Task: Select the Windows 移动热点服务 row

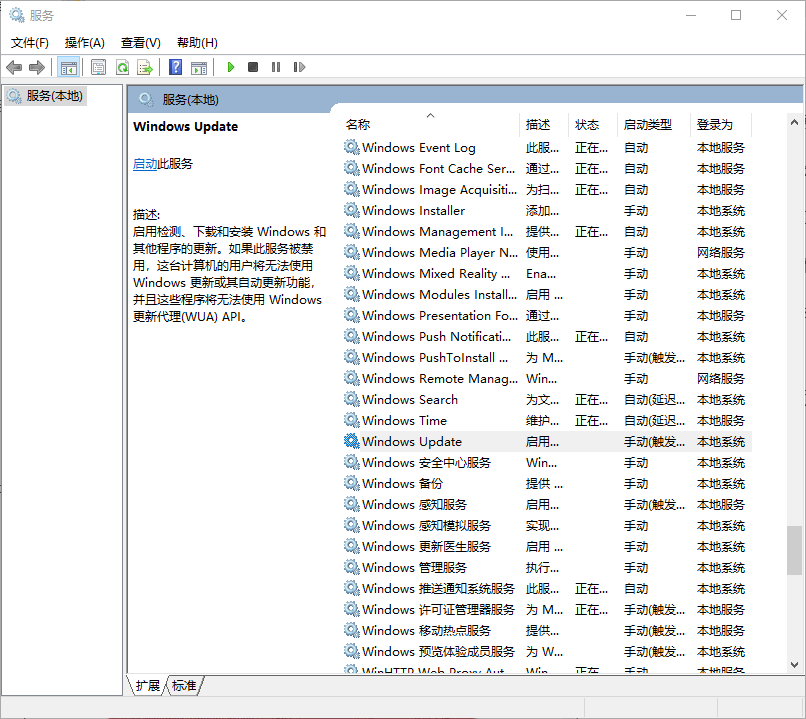Action: 546,631
